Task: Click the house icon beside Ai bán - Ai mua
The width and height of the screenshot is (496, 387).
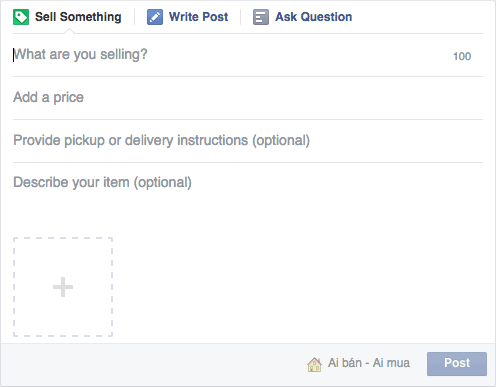Action: [x=314, y=364]
